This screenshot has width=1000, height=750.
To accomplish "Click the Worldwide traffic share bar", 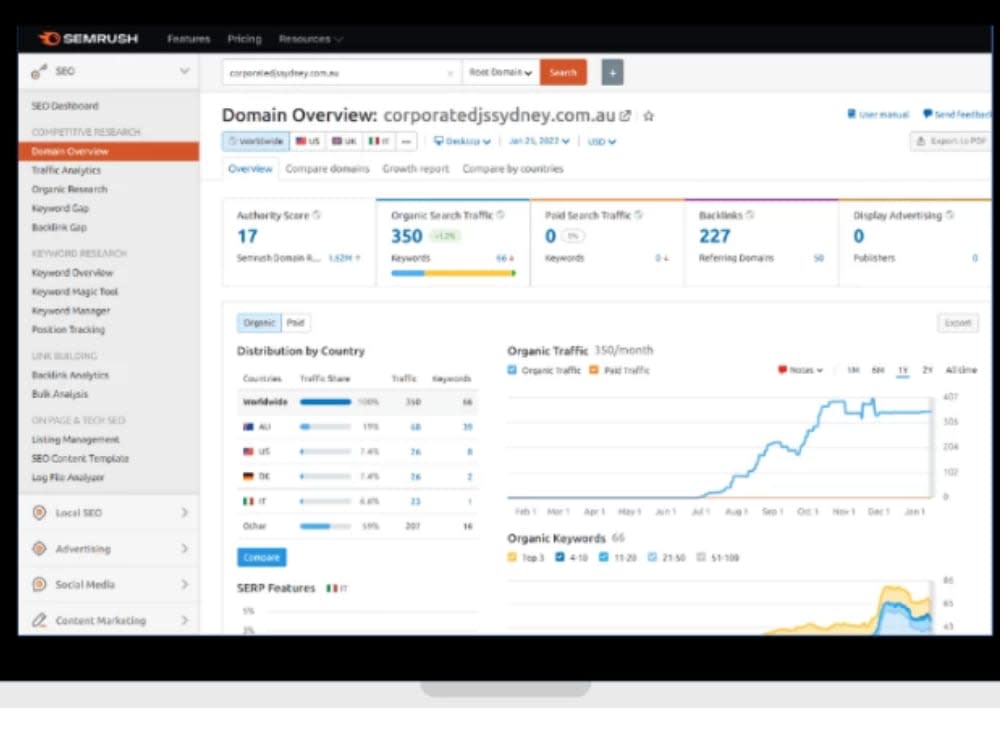I will [325, 402].
